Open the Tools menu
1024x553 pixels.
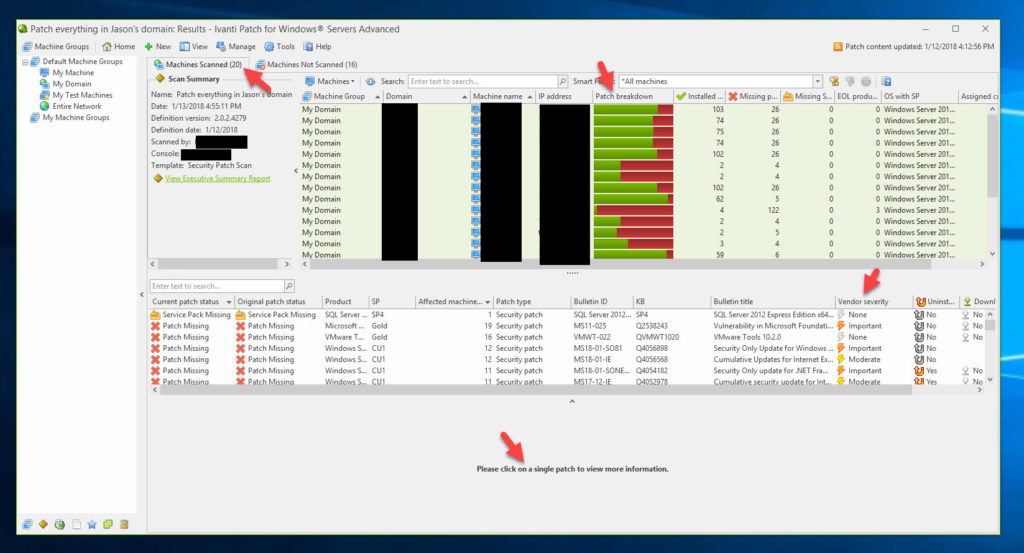pyautogui.click(x=279, y=47)
